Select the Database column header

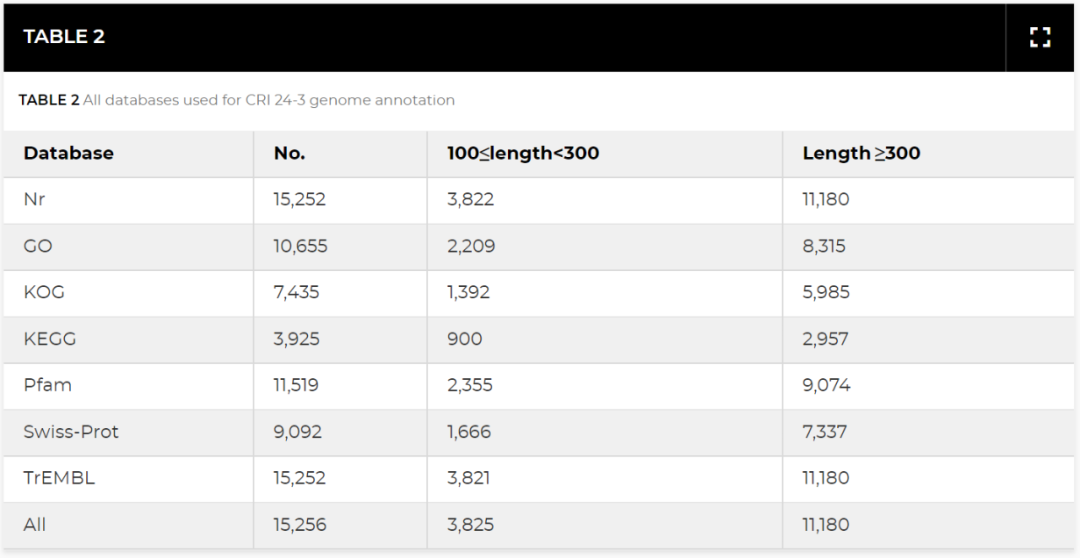coord(68,153)
